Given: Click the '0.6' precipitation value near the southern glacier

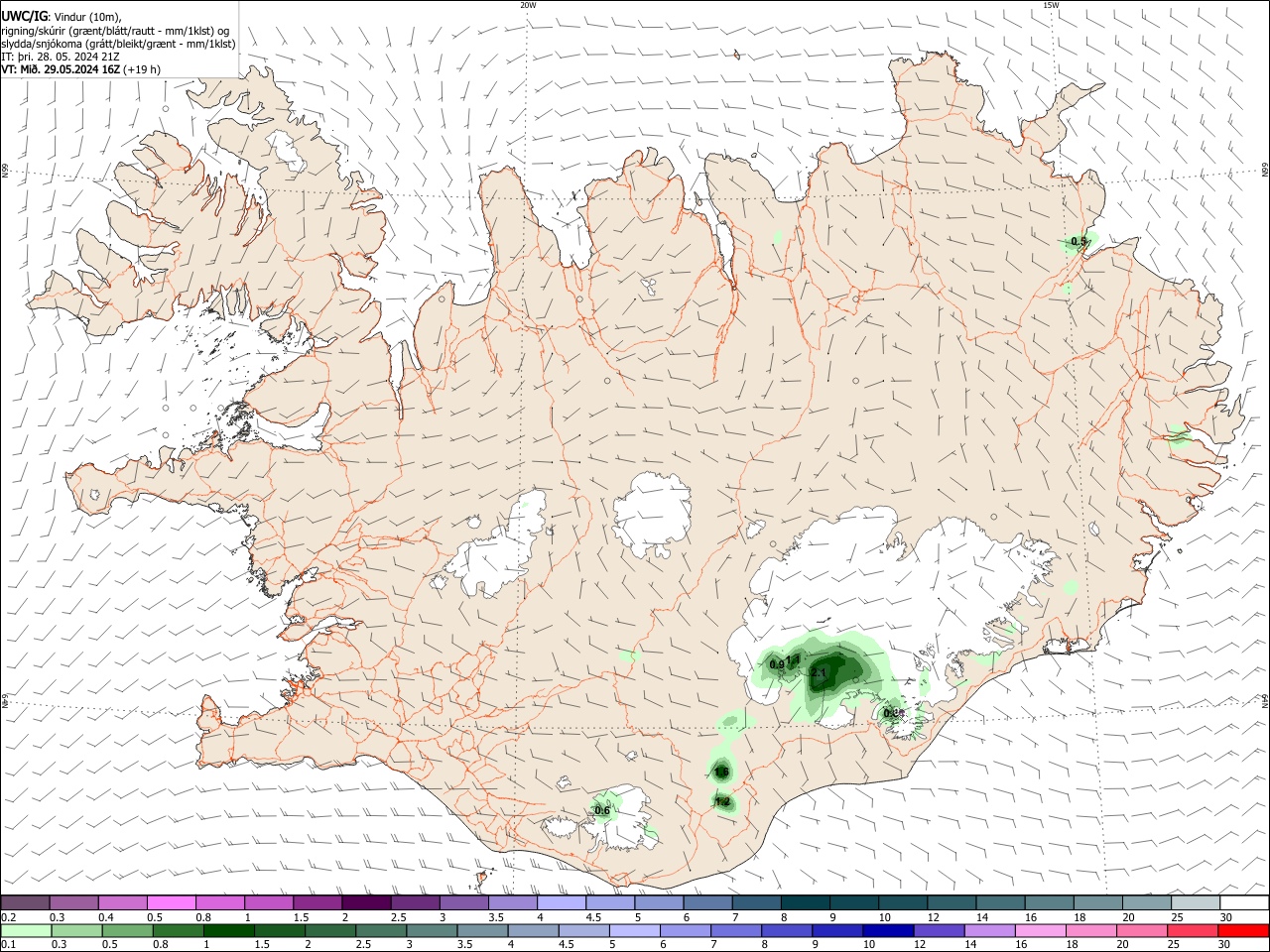Looking at the screenshot, I should (602, 810).
